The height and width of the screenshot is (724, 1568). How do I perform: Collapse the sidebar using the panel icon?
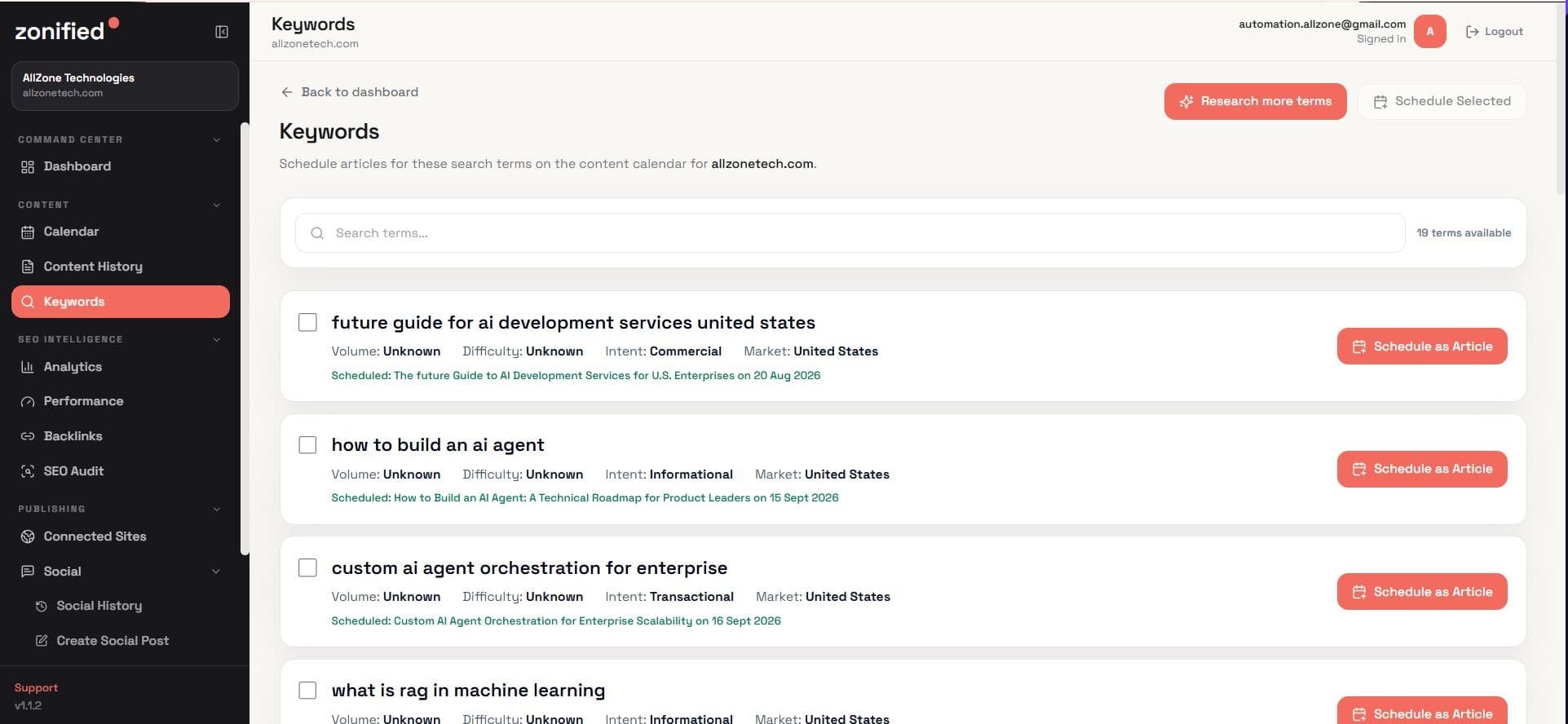tap(221, 32)
